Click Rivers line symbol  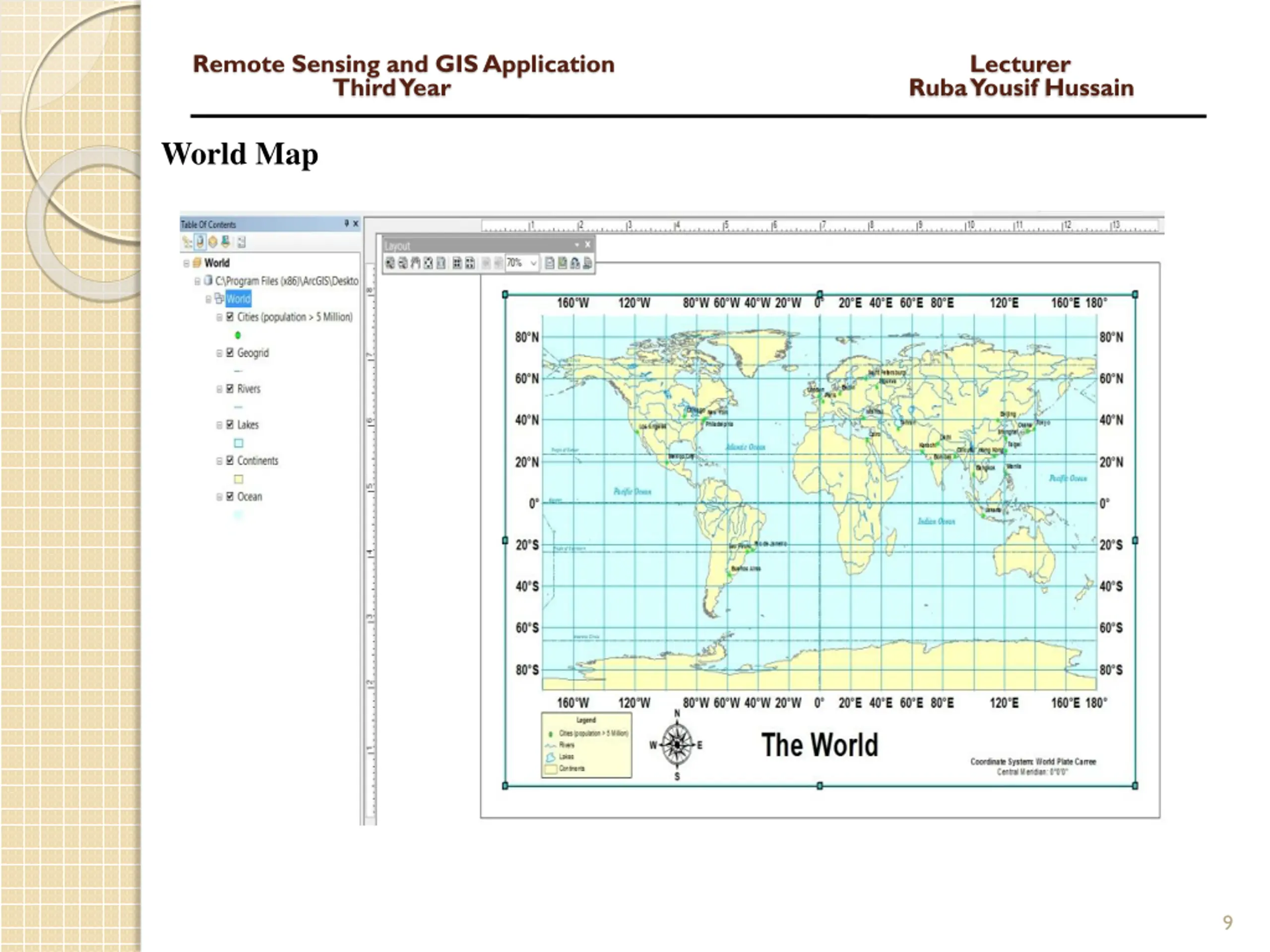(238, 407)
